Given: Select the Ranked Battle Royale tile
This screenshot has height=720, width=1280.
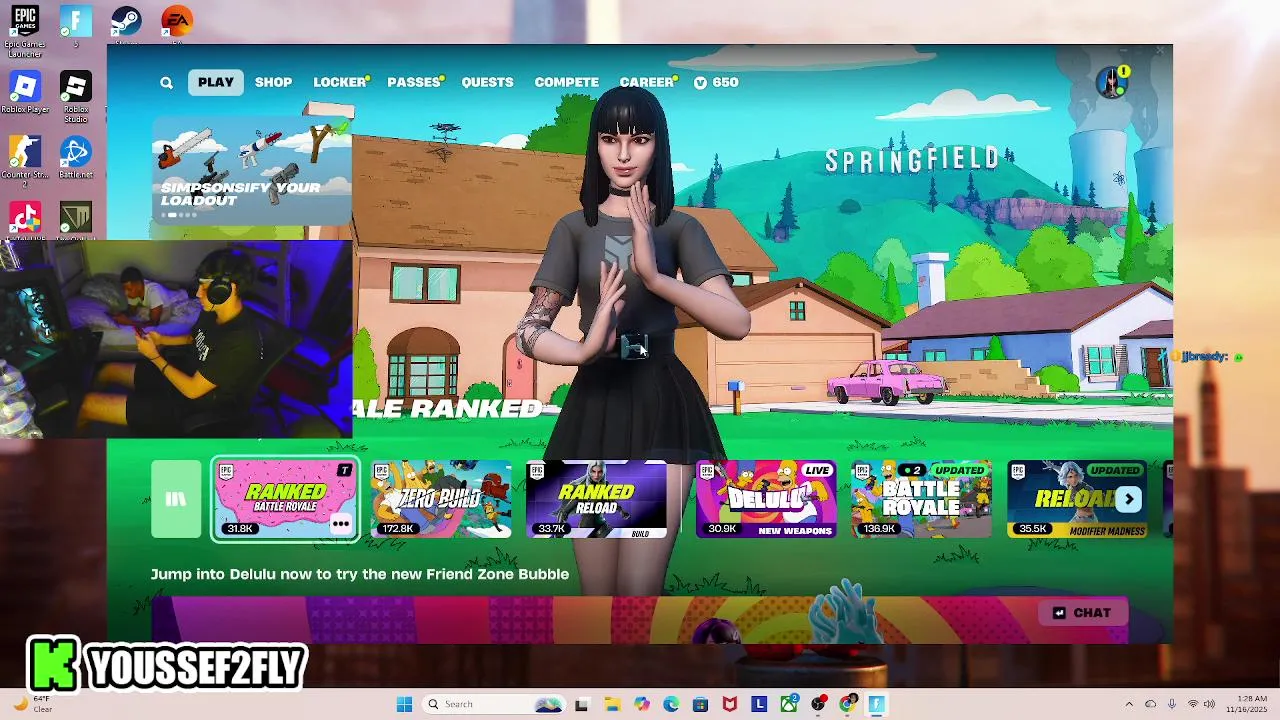Looking at the screenshot, I should (285, 499).
